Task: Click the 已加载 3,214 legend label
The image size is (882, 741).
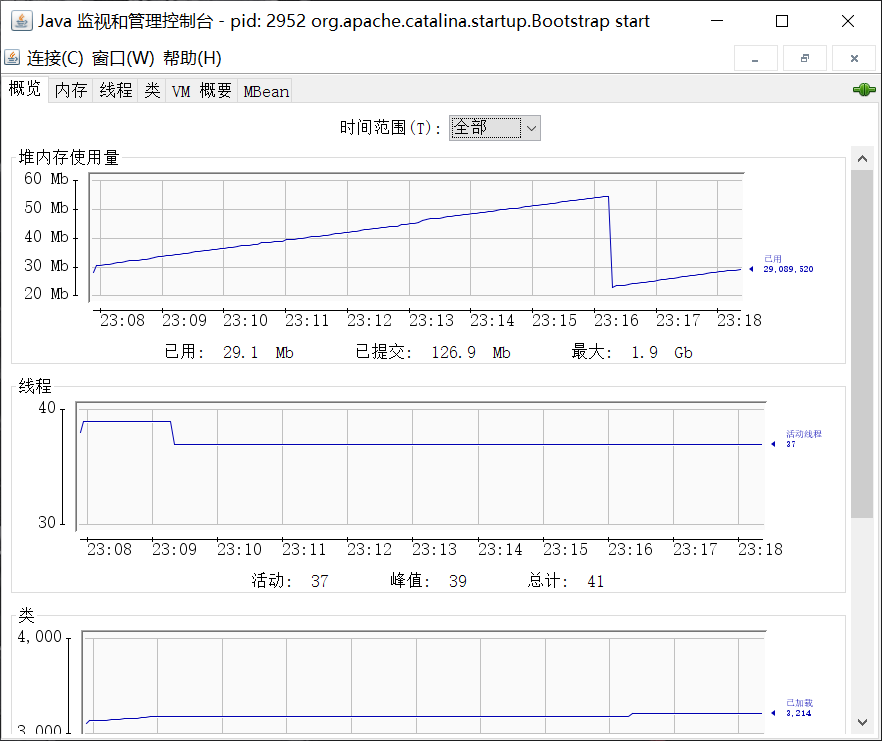Action: point(799,708)
